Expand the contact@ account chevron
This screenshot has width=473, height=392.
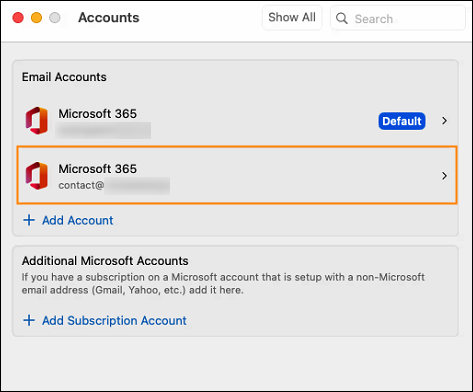[x=444, y=176]
